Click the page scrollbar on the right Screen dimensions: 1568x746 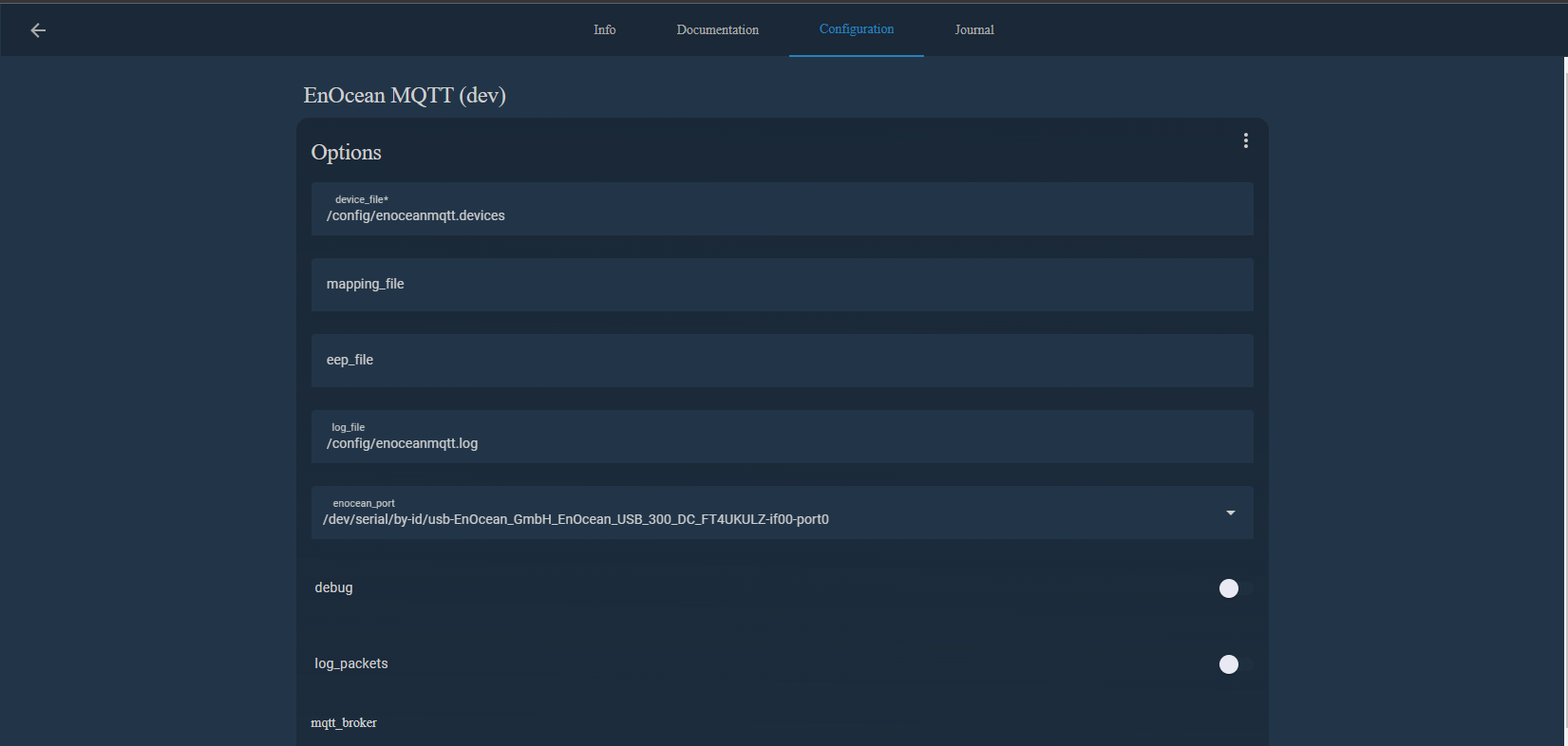1564,380
